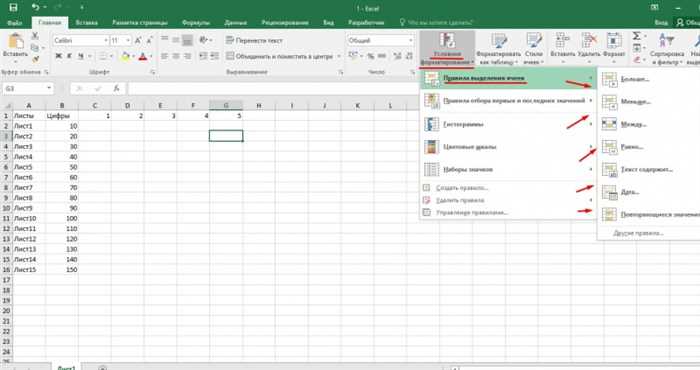This screenshot has height=370, width=700.
Task: Click the red font color swatch
Action: click(x=143, y=56)
